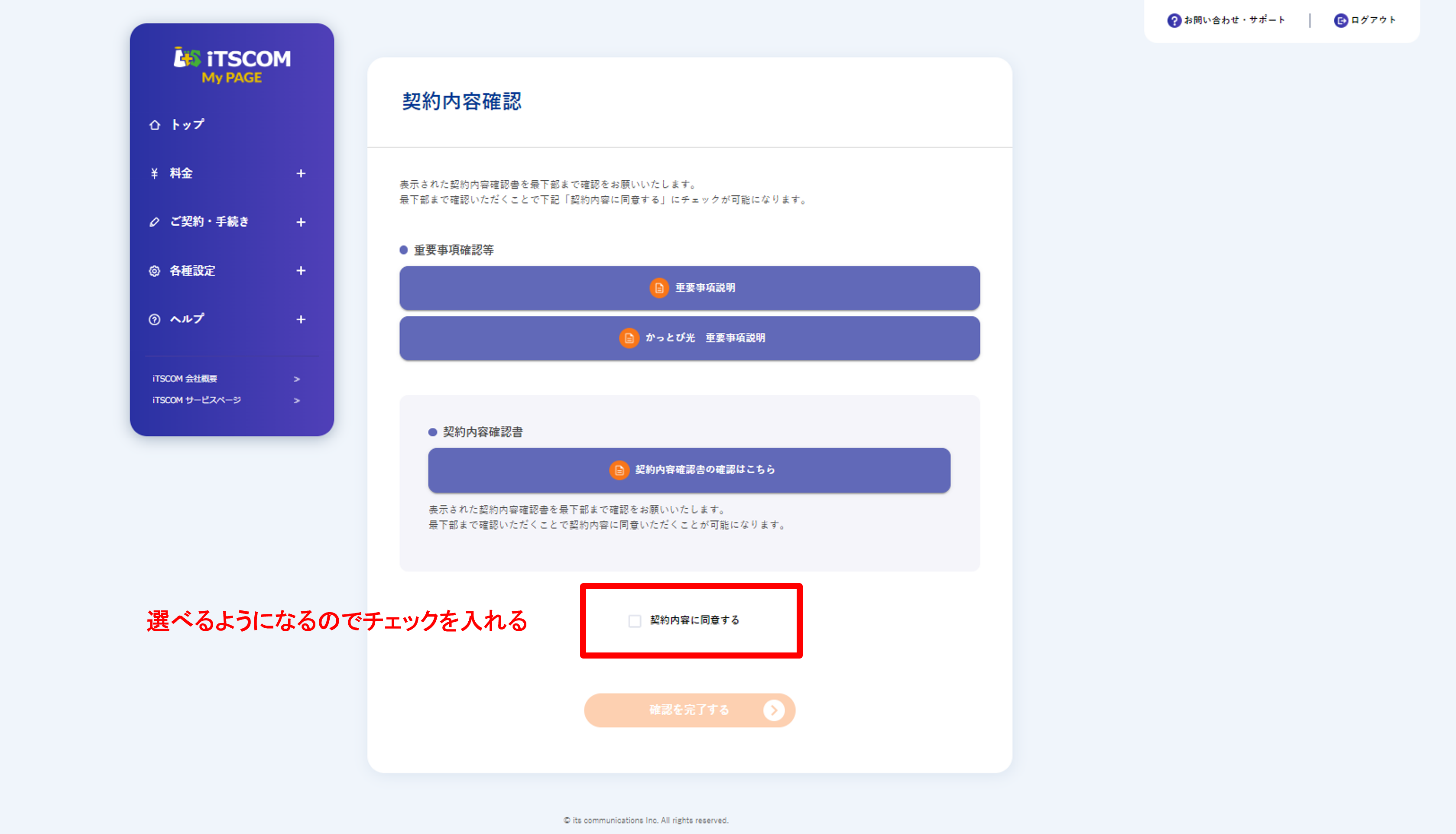
Task: Click the orange document icon on かっとび光 button
Action: coord(629,338)
